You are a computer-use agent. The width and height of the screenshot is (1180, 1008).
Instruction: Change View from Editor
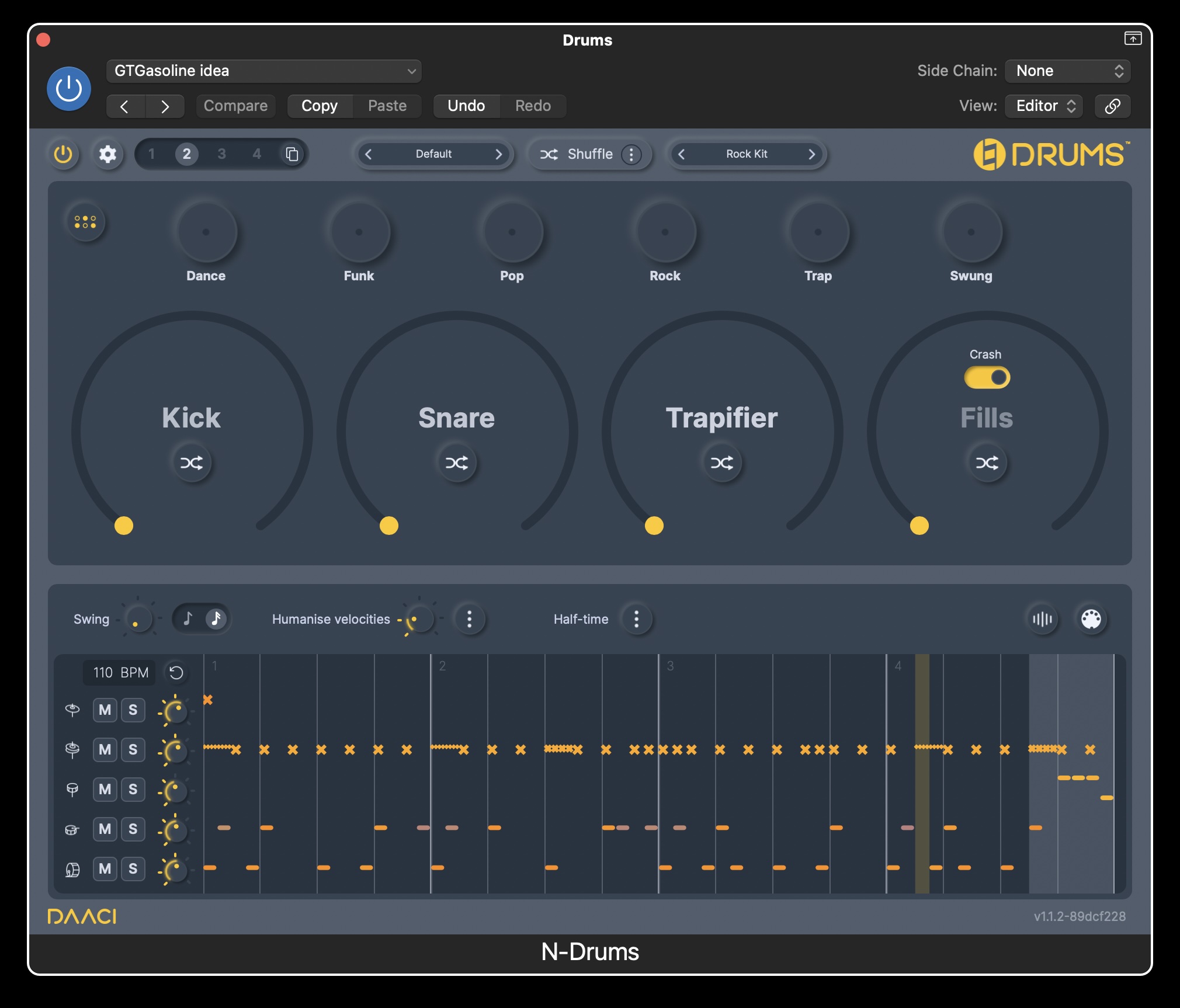tap(1043, 106)
